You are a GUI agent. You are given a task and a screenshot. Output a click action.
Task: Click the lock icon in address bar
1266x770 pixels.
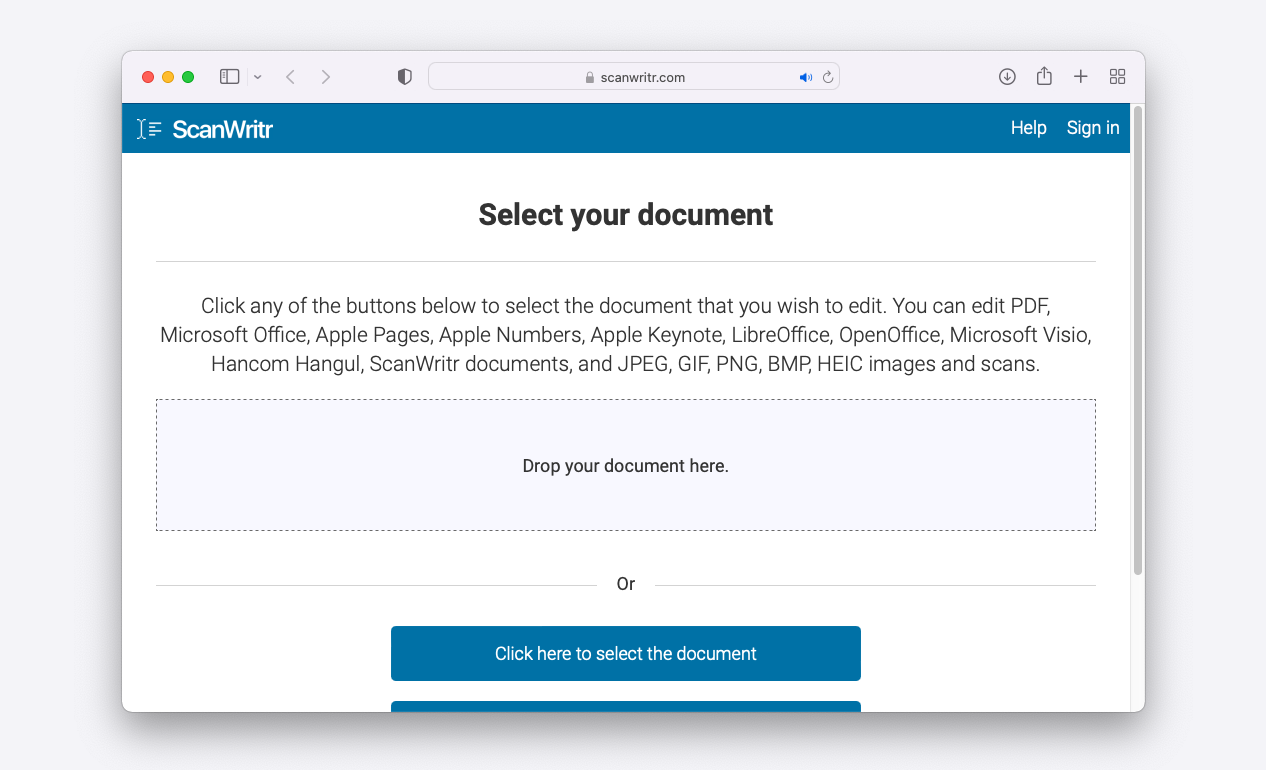[x=590, y=77]
